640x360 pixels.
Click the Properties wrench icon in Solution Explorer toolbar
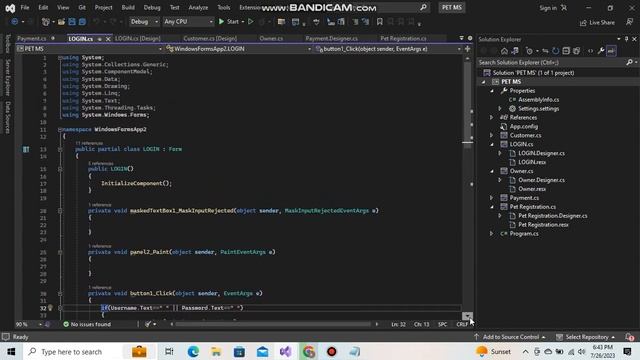[x=601, y=51]
